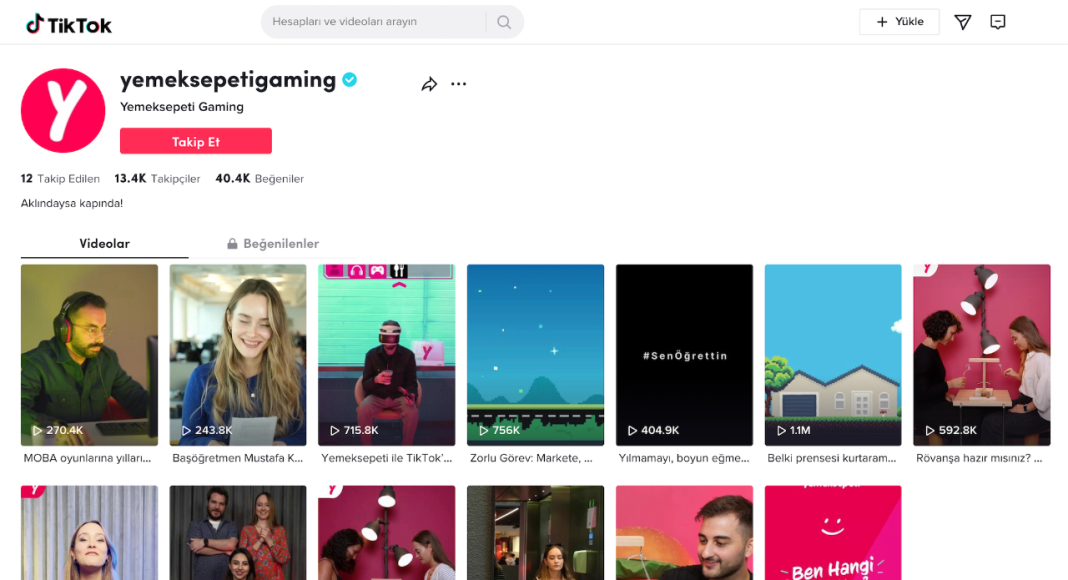Open the MOBA oyunlarına video thumbnail

click(89, 355)
